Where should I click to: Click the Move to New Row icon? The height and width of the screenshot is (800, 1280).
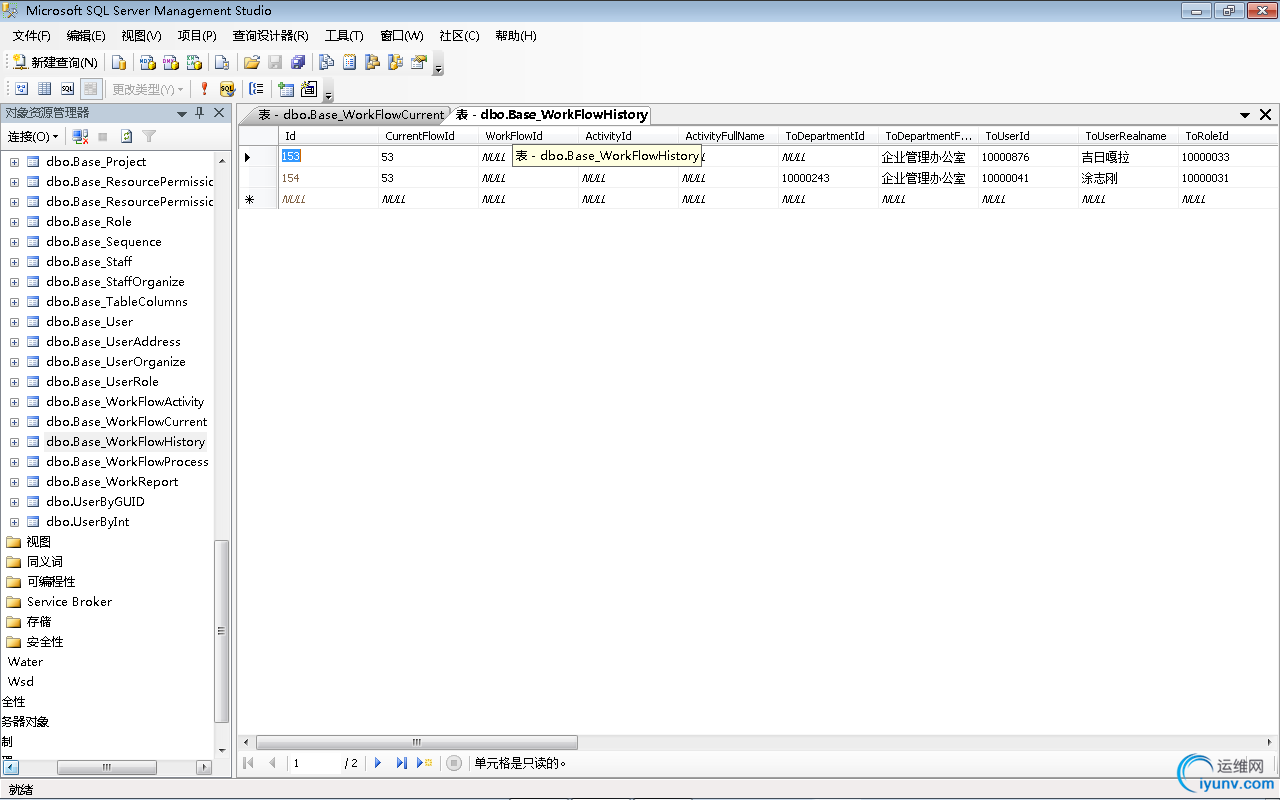coord(424,763)
